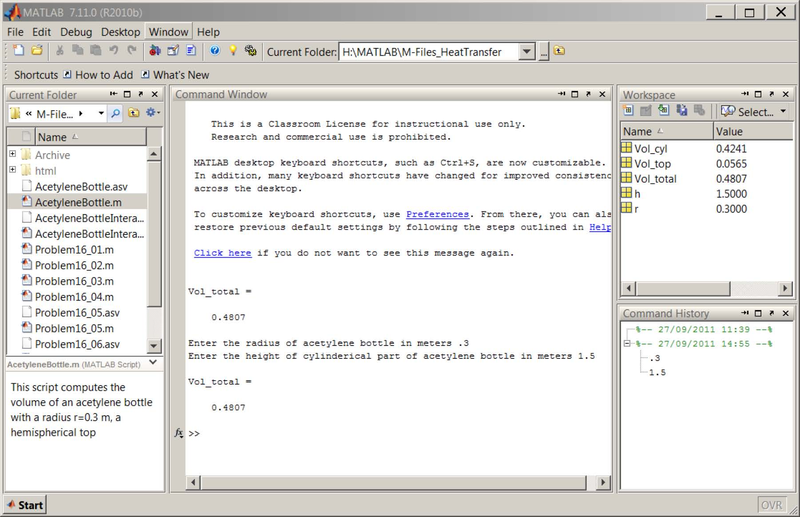Collapse the AcetyleneBottle.m details panel chevron
This screenshot has width=800, height=517.
click(x=153, y=362)
